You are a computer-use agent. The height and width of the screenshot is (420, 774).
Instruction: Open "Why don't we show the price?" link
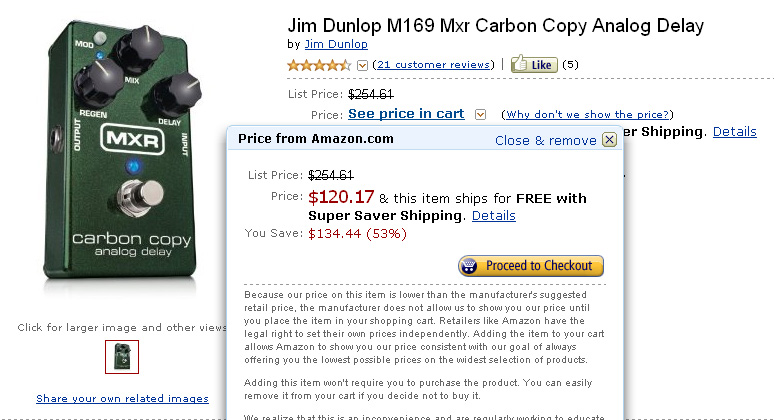coord(589,115)
